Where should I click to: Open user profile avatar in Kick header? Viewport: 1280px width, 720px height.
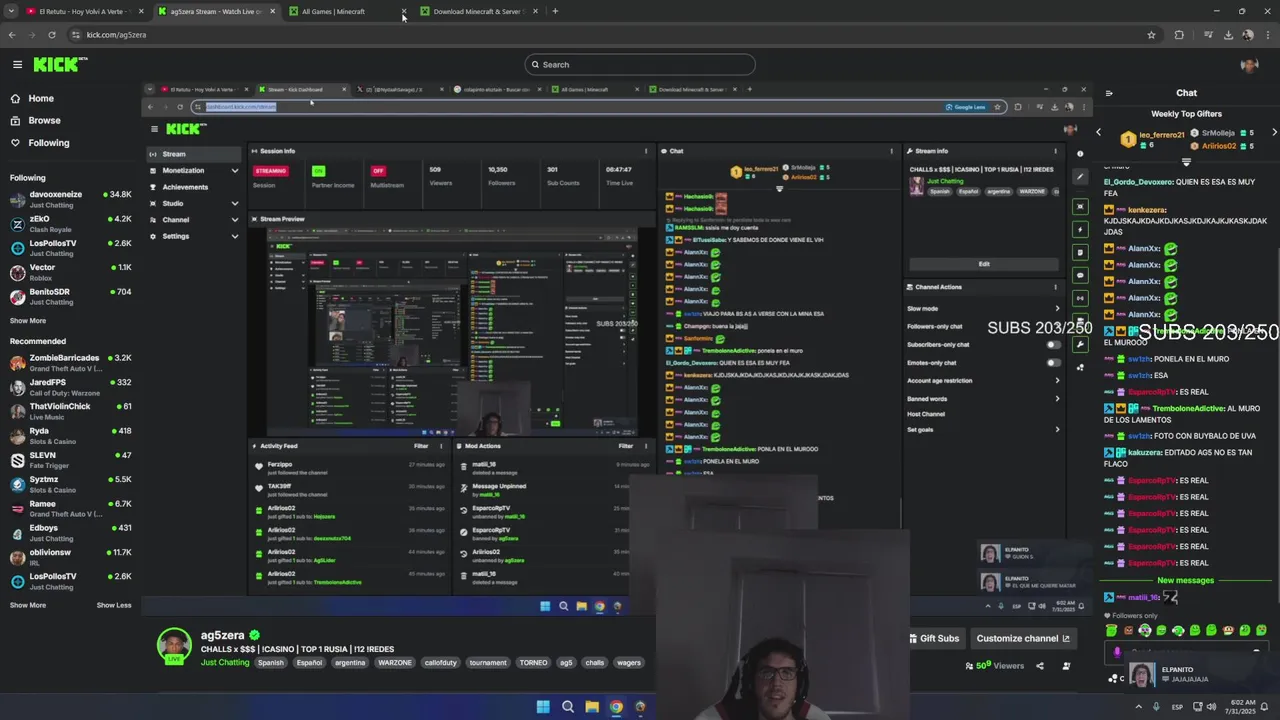tap(1249, 65)
